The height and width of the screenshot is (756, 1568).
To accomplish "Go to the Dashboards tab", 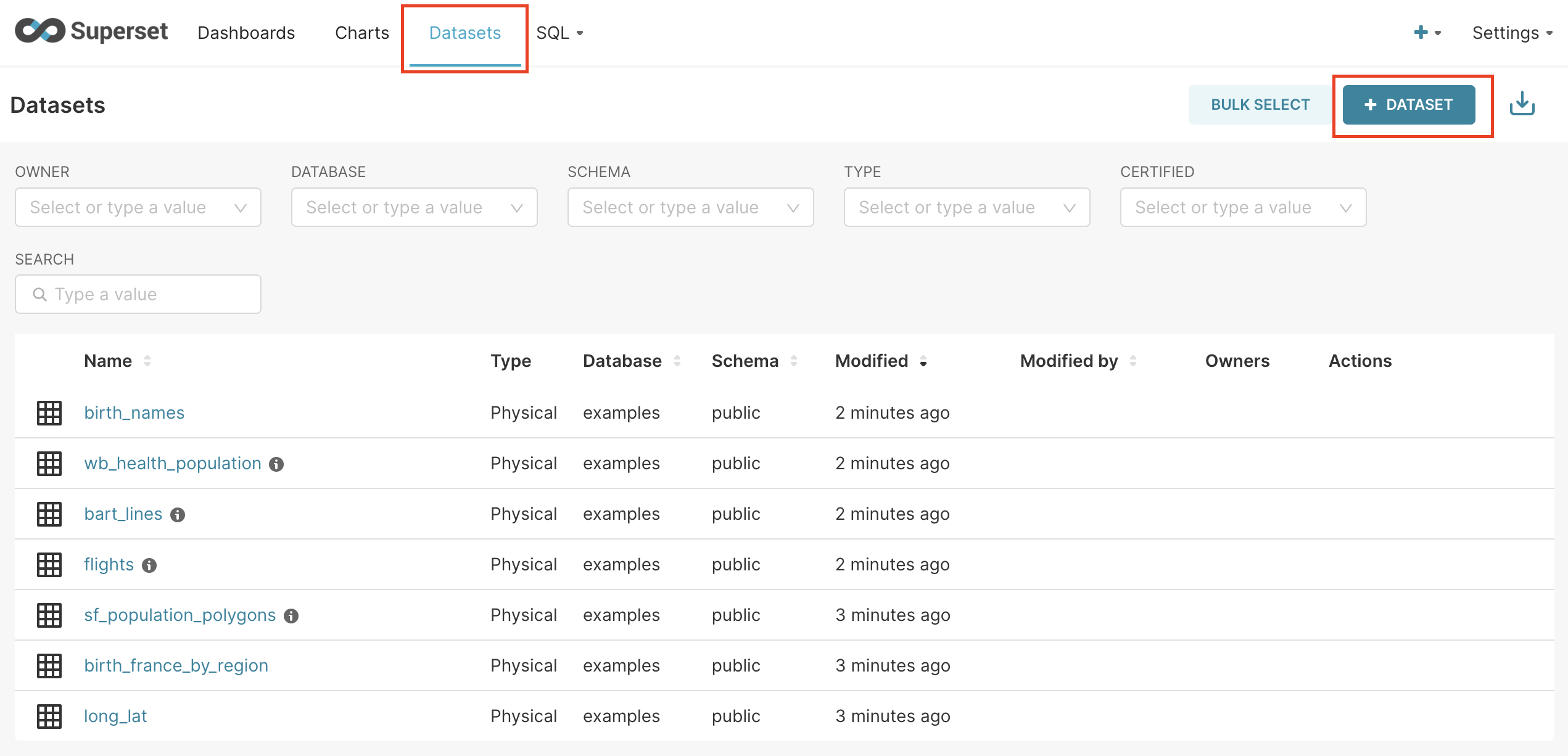I will click(246, 33).
